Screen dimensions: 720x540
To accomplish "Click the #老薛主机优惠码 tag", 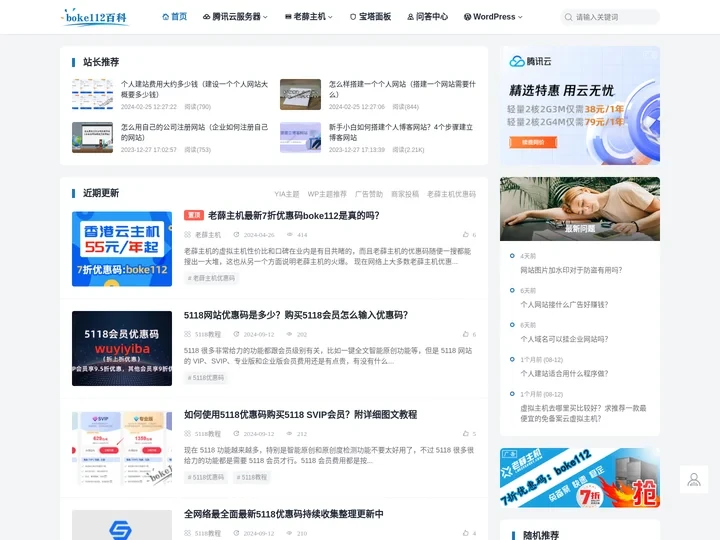I will [x=211, y=278].
